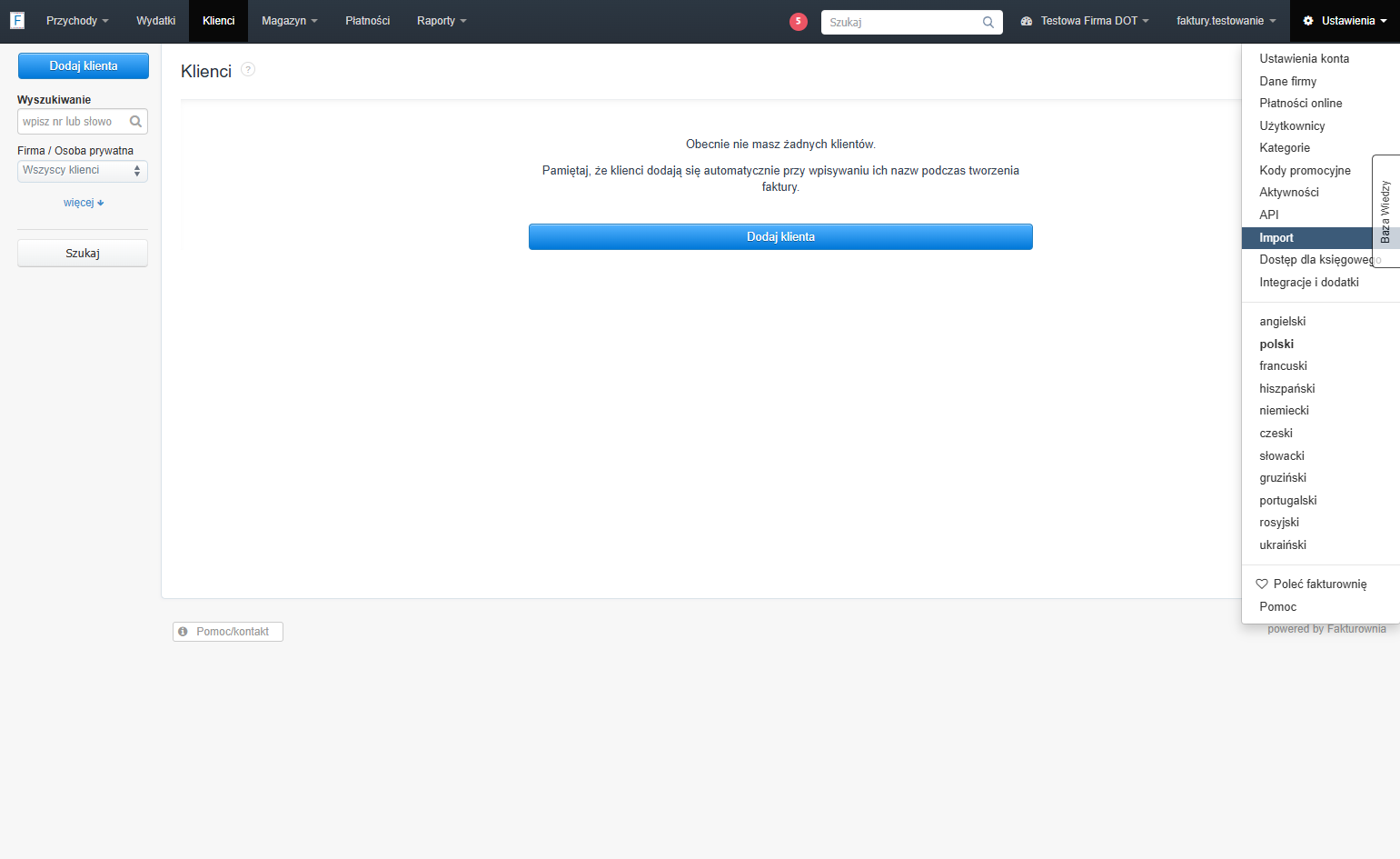Open the Baza Wiedzy side tab
The width and height of the screenshot is (1400, 859).
1386,211
